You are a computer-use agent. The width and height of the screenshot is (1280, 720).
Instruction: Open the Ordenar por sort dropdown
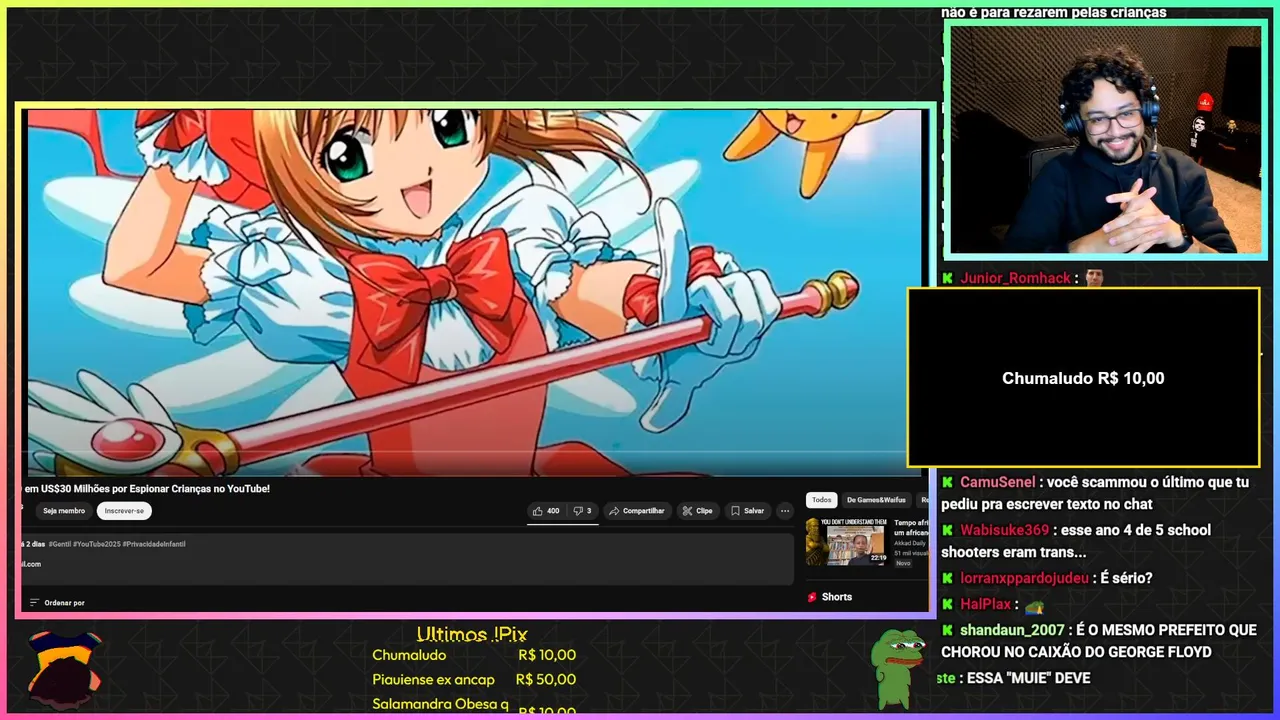(57, 603)
